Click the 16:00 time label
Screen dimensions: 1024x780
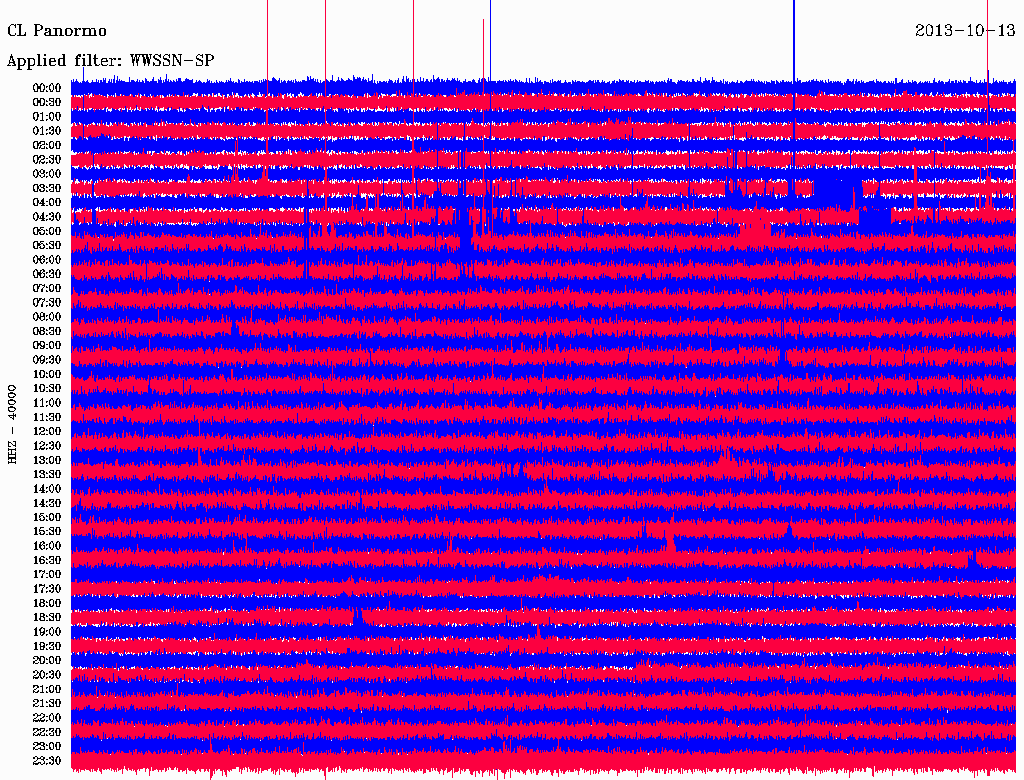pyautogui.click(x=46, y=546)
